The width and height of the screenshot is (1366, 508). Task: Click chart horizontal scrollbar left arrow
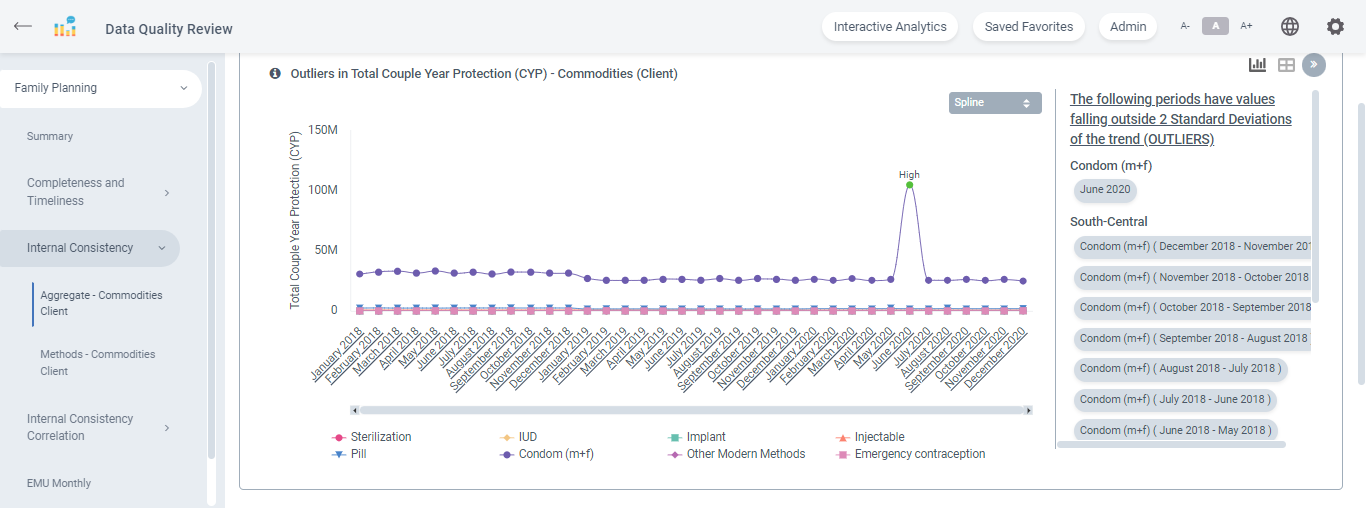point(354,410)
